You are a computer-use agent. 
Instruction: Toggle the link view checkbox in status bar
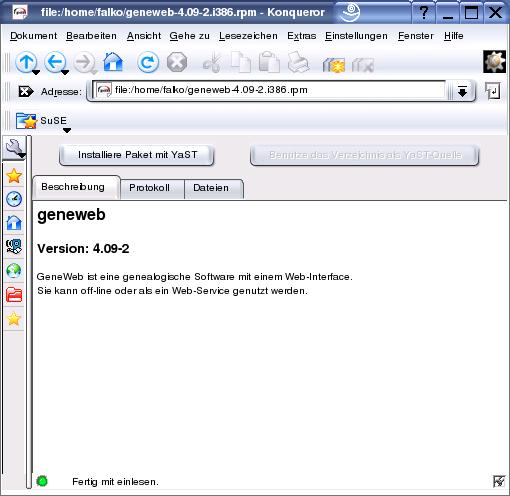[x=499, y=481]
